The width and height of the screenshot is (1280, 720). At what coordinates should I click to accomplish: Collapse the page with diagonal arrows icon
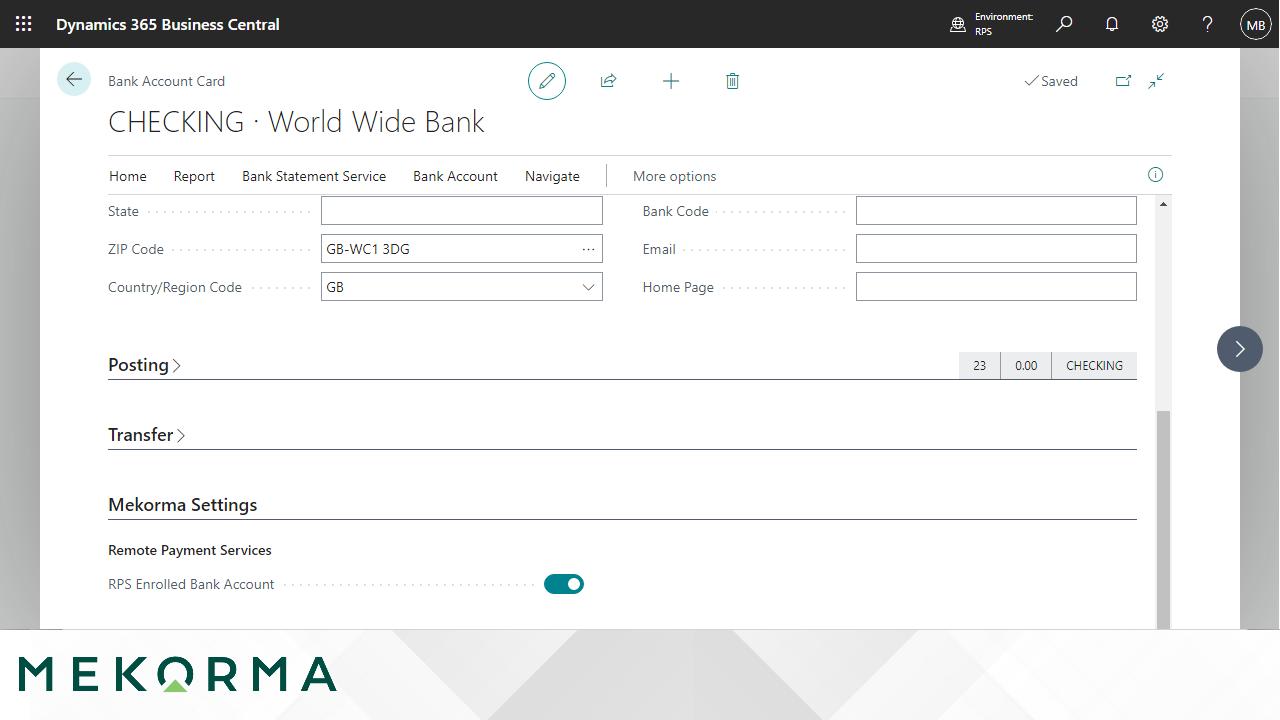(x=1156, y=81)
